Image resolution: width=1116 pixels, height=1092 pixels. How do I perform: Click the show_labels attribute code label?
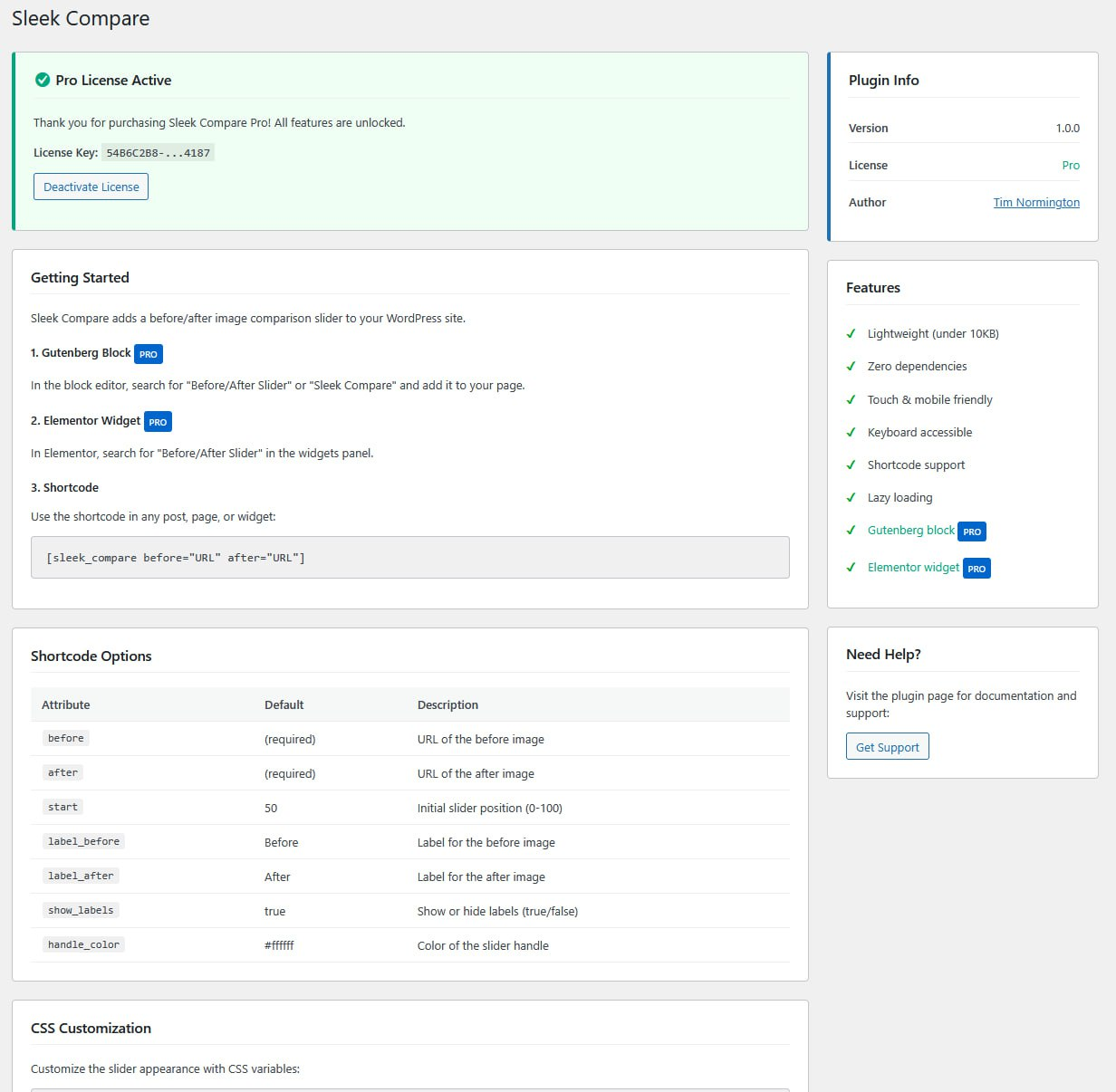(x=80, y=910)
